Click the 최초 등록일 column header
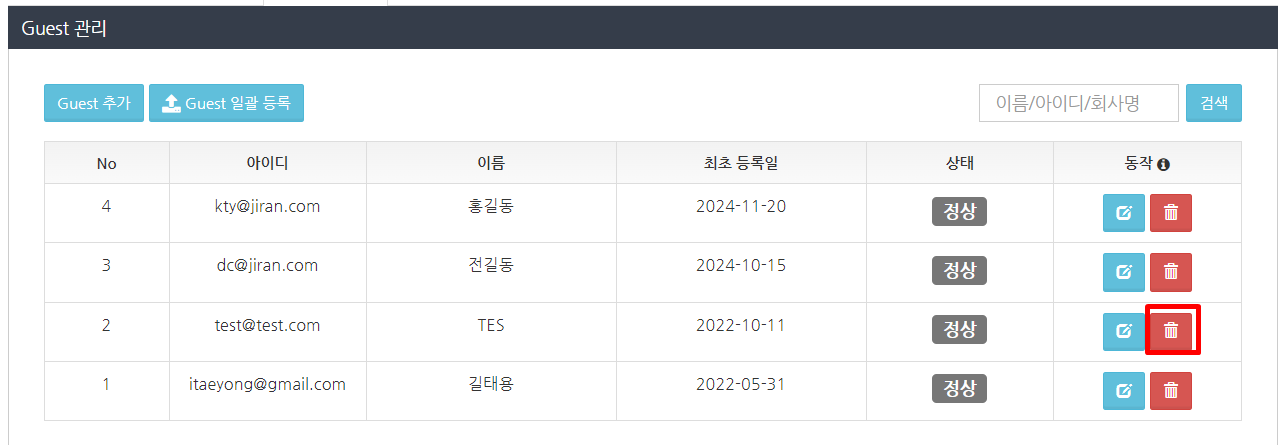The width and height of the screenshot is (1288, 445). (741, 163)
